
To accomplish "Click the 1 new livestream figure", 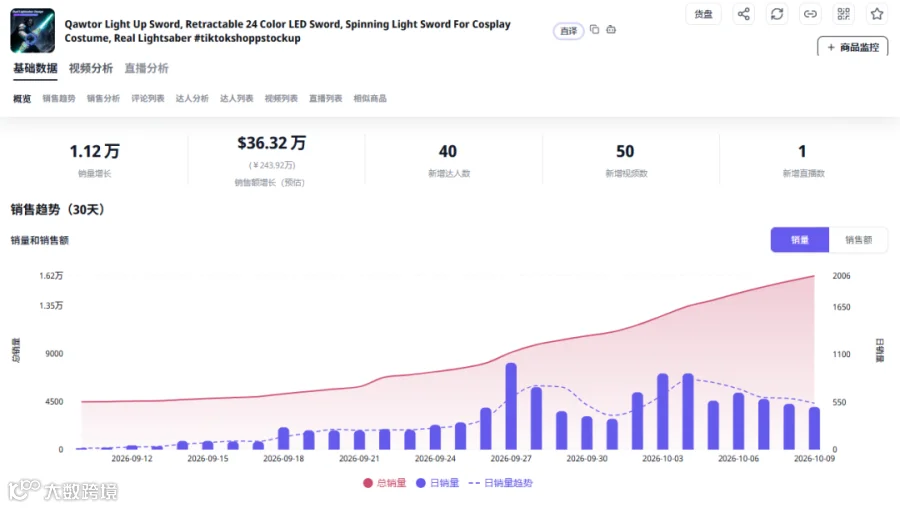I will coord(802,152).
